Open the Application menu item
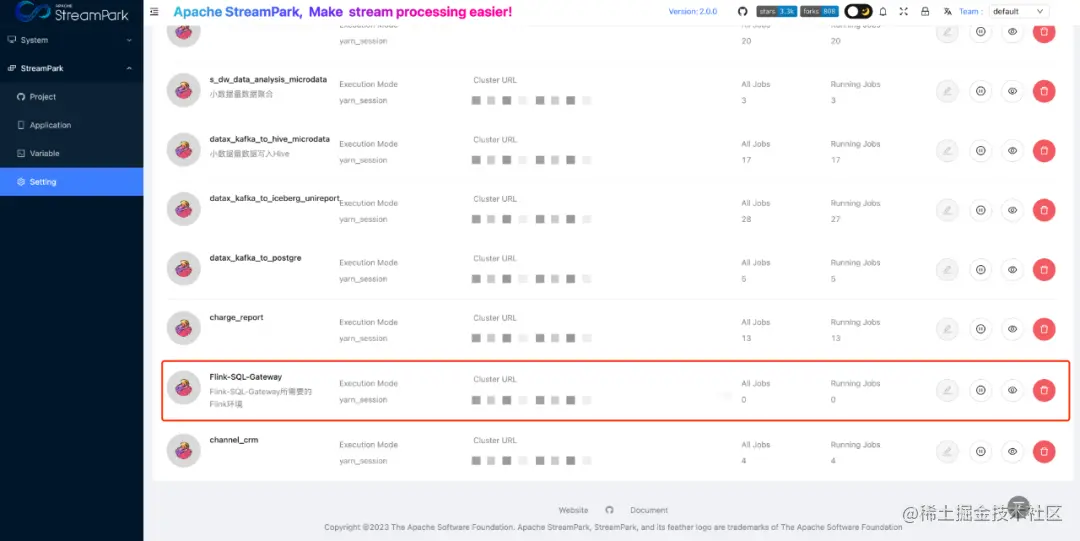The width and height of the screenshot is (1080, 541). click(72, 125)
